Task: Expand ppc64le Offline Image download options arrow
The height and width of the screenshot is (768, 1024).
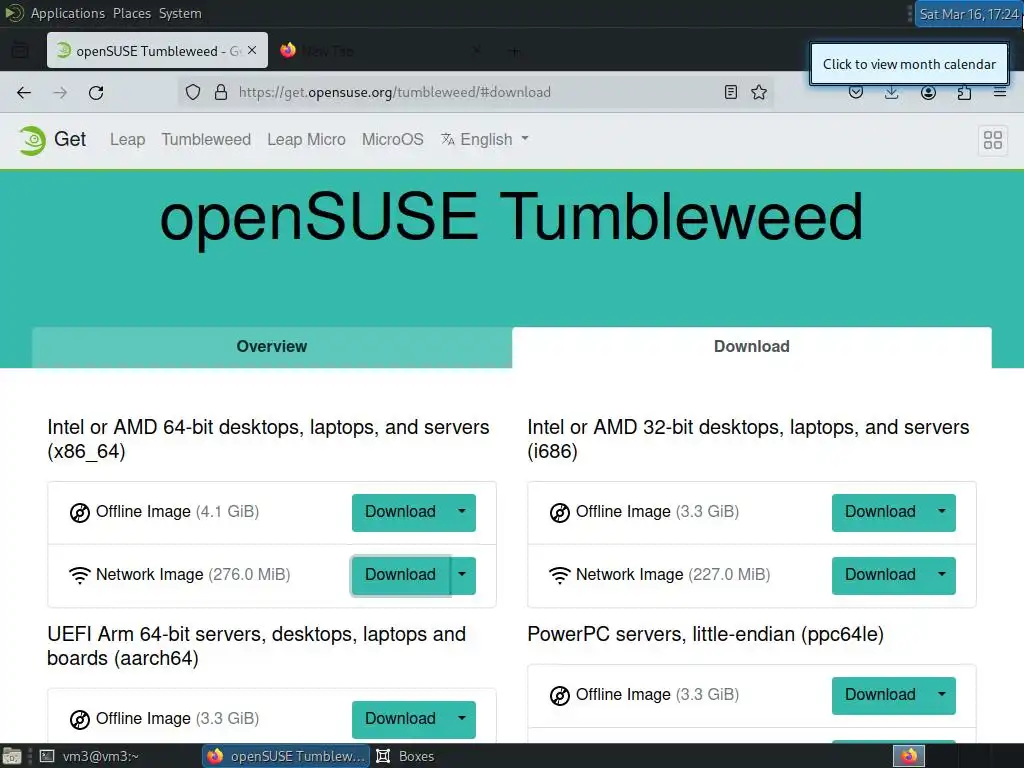Action: 942,695
